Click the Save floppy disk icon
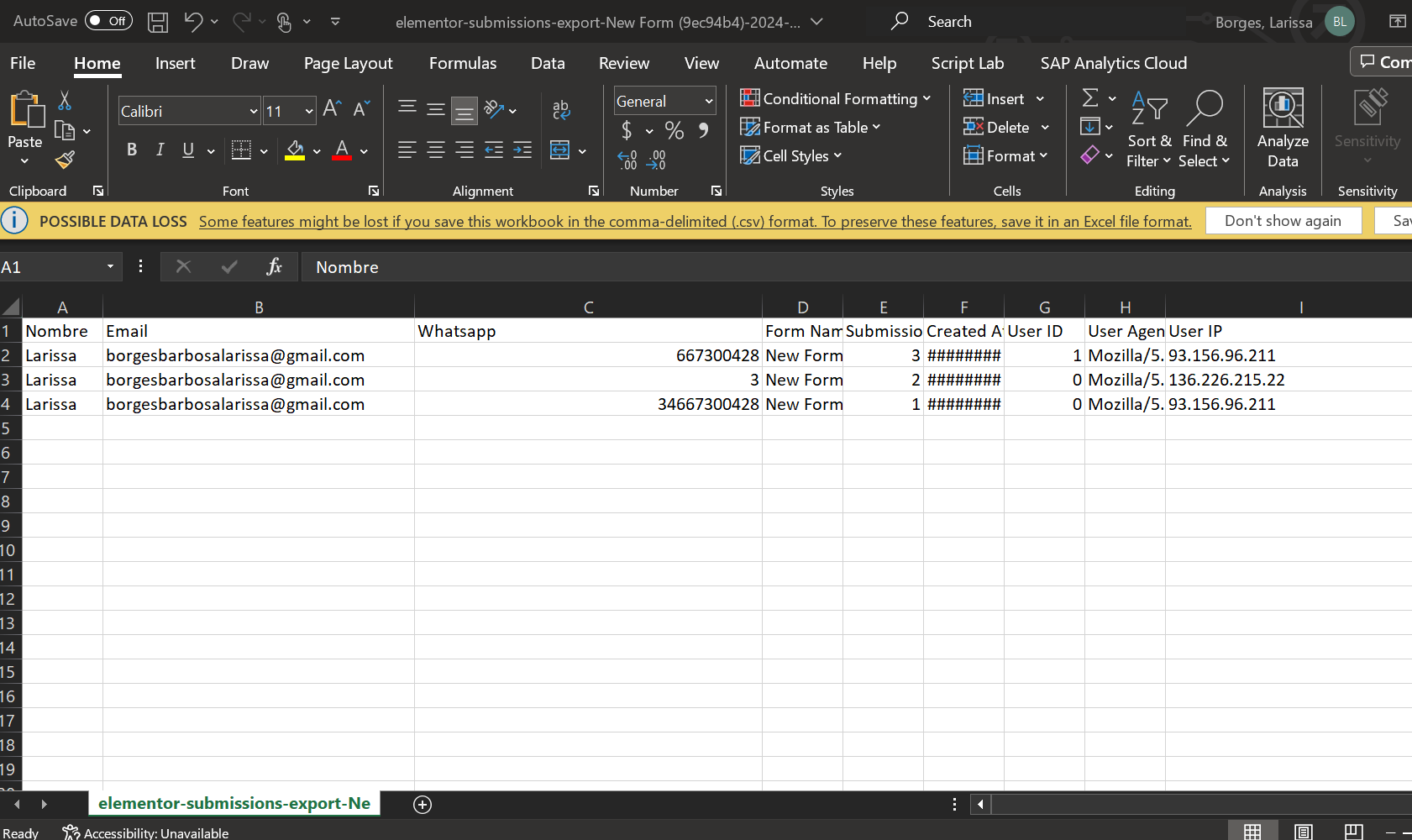The image size is (1412, 840). coord(158,22)
